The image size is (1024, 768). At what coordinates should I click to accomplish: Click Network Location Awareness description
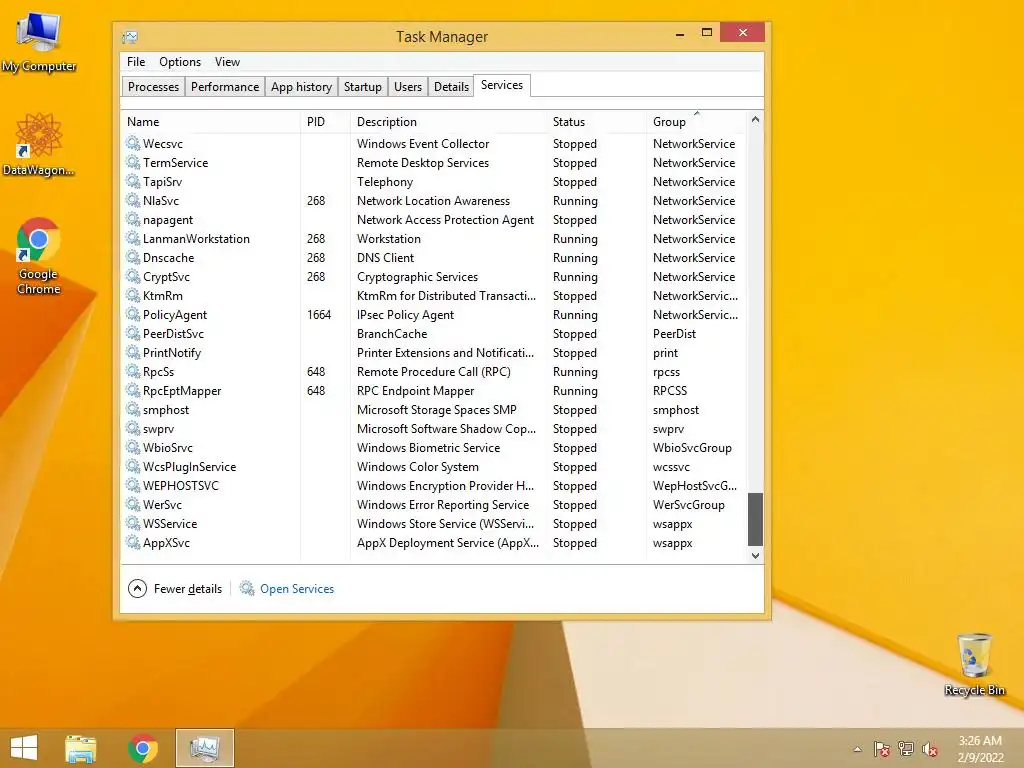(x=433, y=200)
